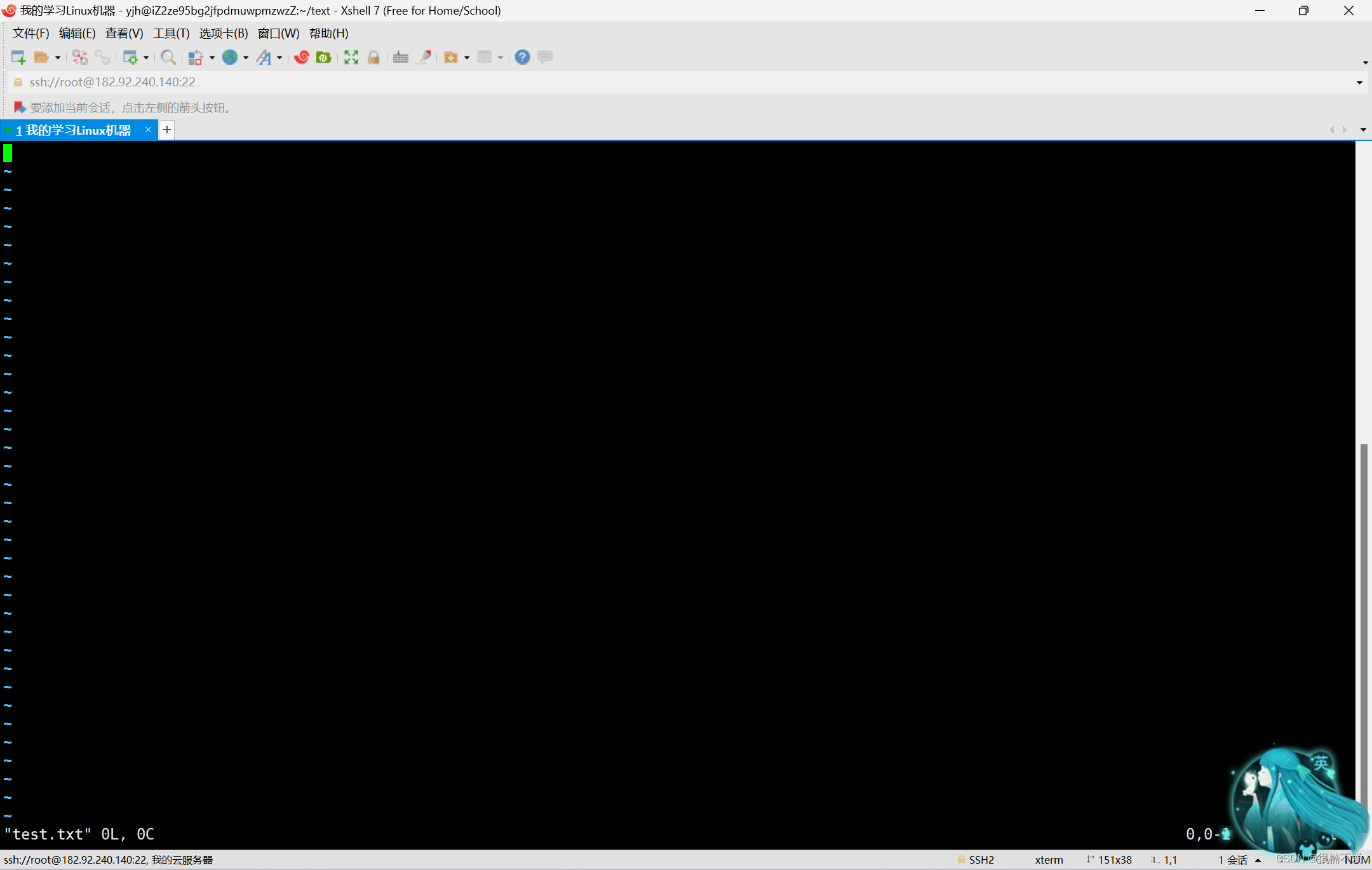Click the "test.txt" 0L, 0C status line

[79, 834]
